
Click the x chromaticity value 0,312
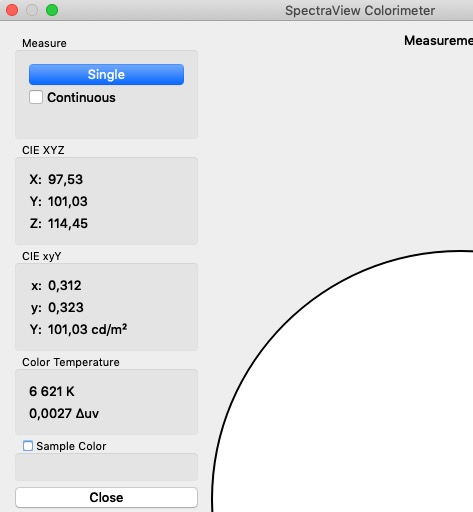65,285
